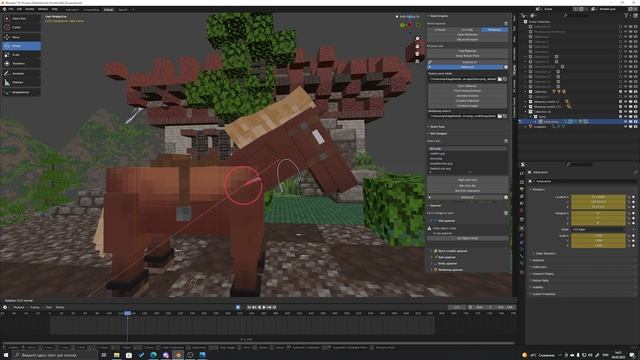Open Blender from the Windows taskbar
The image size is (640, 360).
[x=178, y=355]
